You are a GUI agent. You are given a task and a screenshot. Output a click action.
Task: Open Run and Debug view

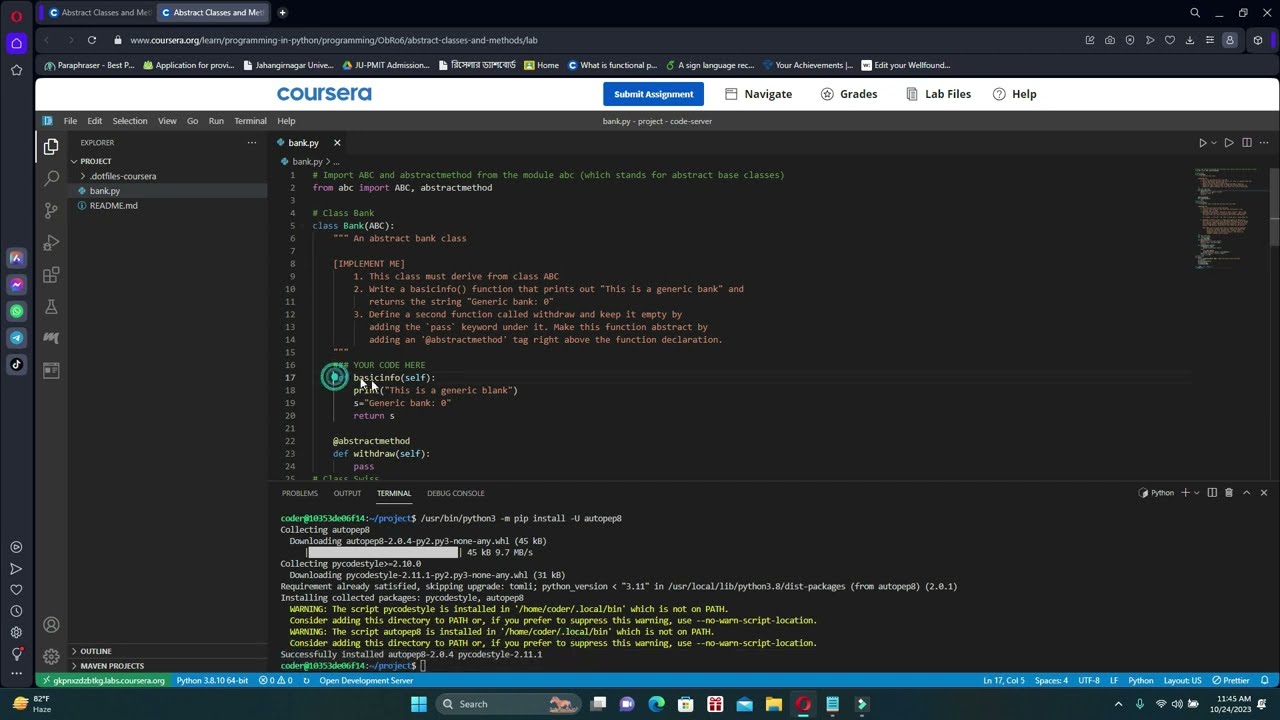(x=51, y=243)
